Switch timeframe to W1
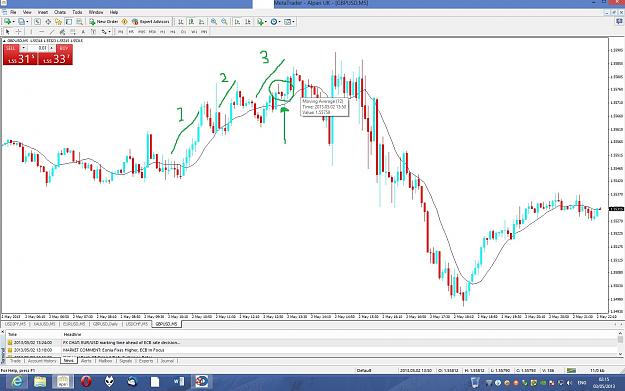The height and width of the screenshot is (391, 625). [194, 31]
